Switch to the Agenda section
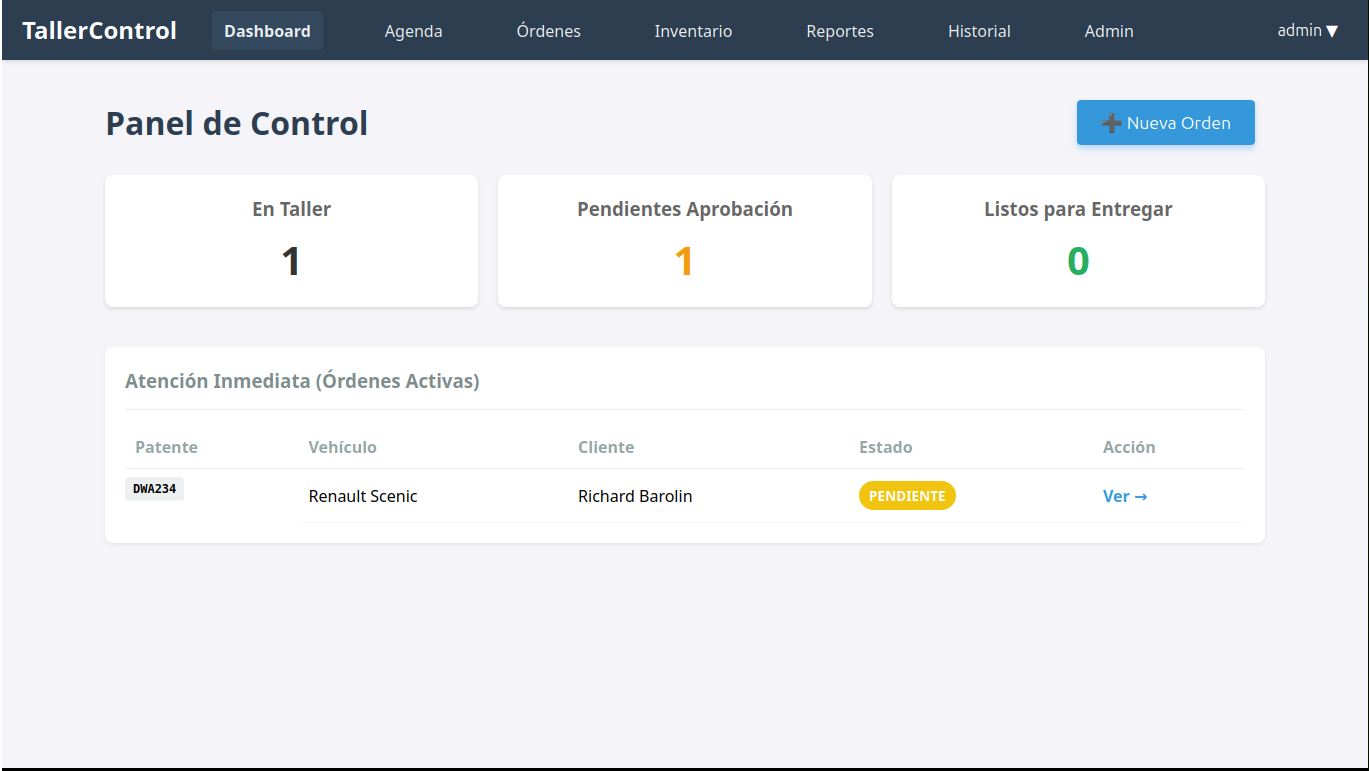Image resolution: width=1369 pixels, height=771 pixels. pos(413,31)
